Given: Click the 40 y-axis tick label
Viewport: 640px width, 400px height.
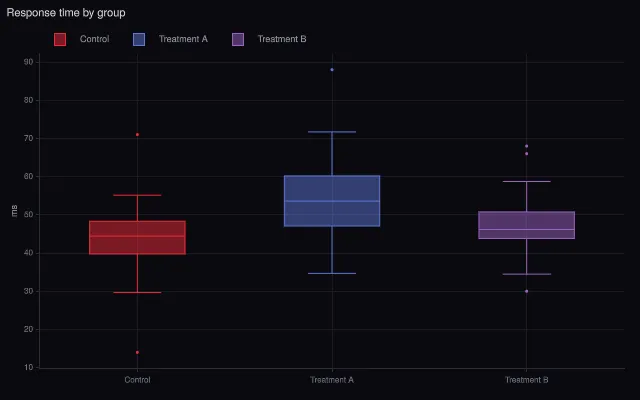Looking at the screenshot, I should (x=29, y=253).
